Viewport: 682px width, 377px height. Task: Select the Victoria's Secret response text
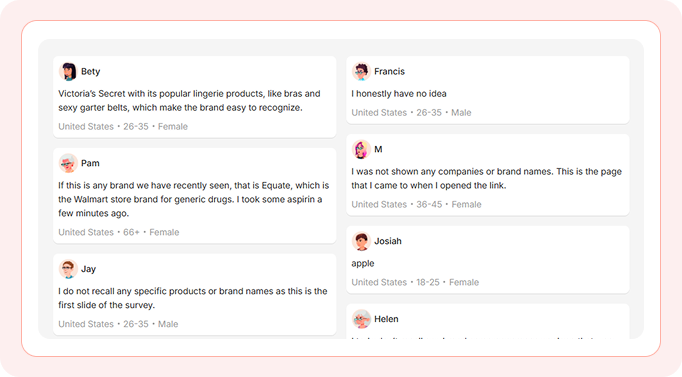click(x=189, y=100)
